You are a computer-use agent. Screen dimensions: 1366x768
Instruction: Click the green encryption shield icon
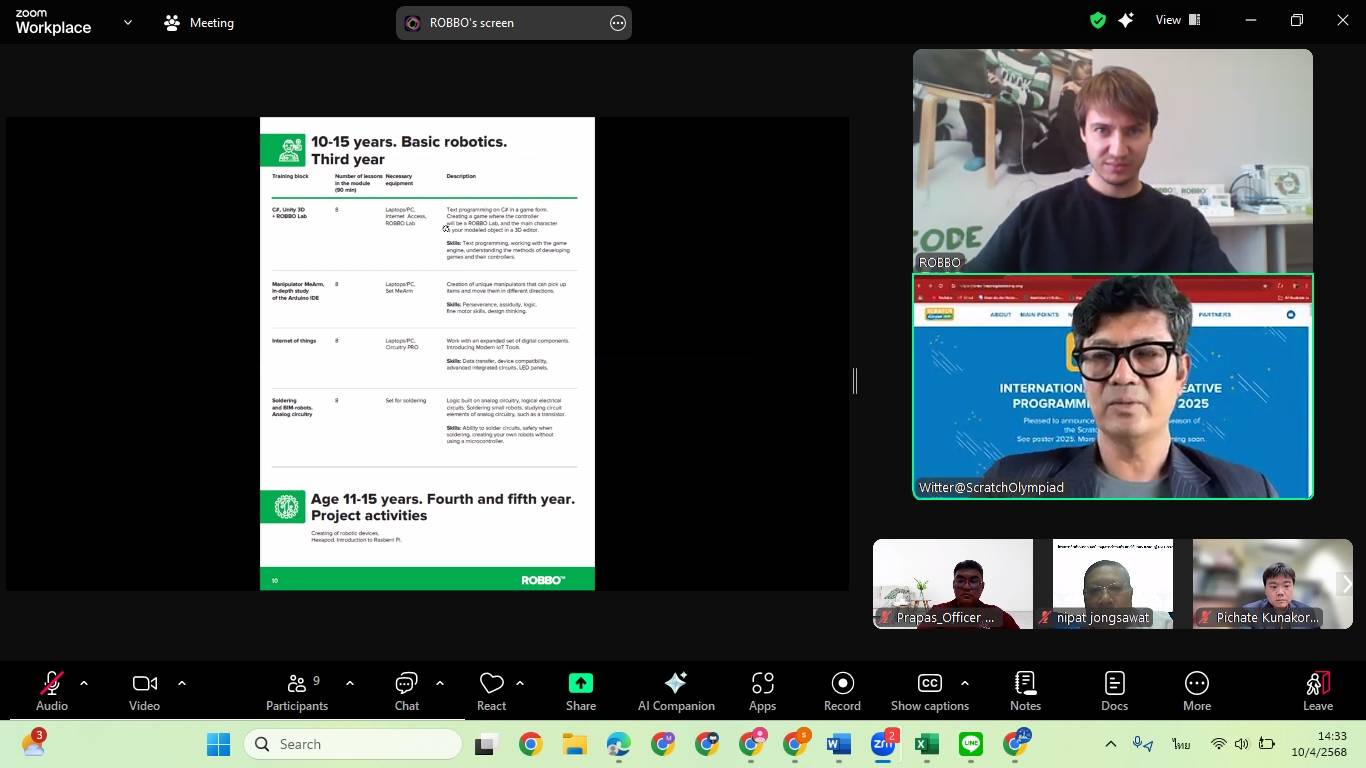[1098, 20]
